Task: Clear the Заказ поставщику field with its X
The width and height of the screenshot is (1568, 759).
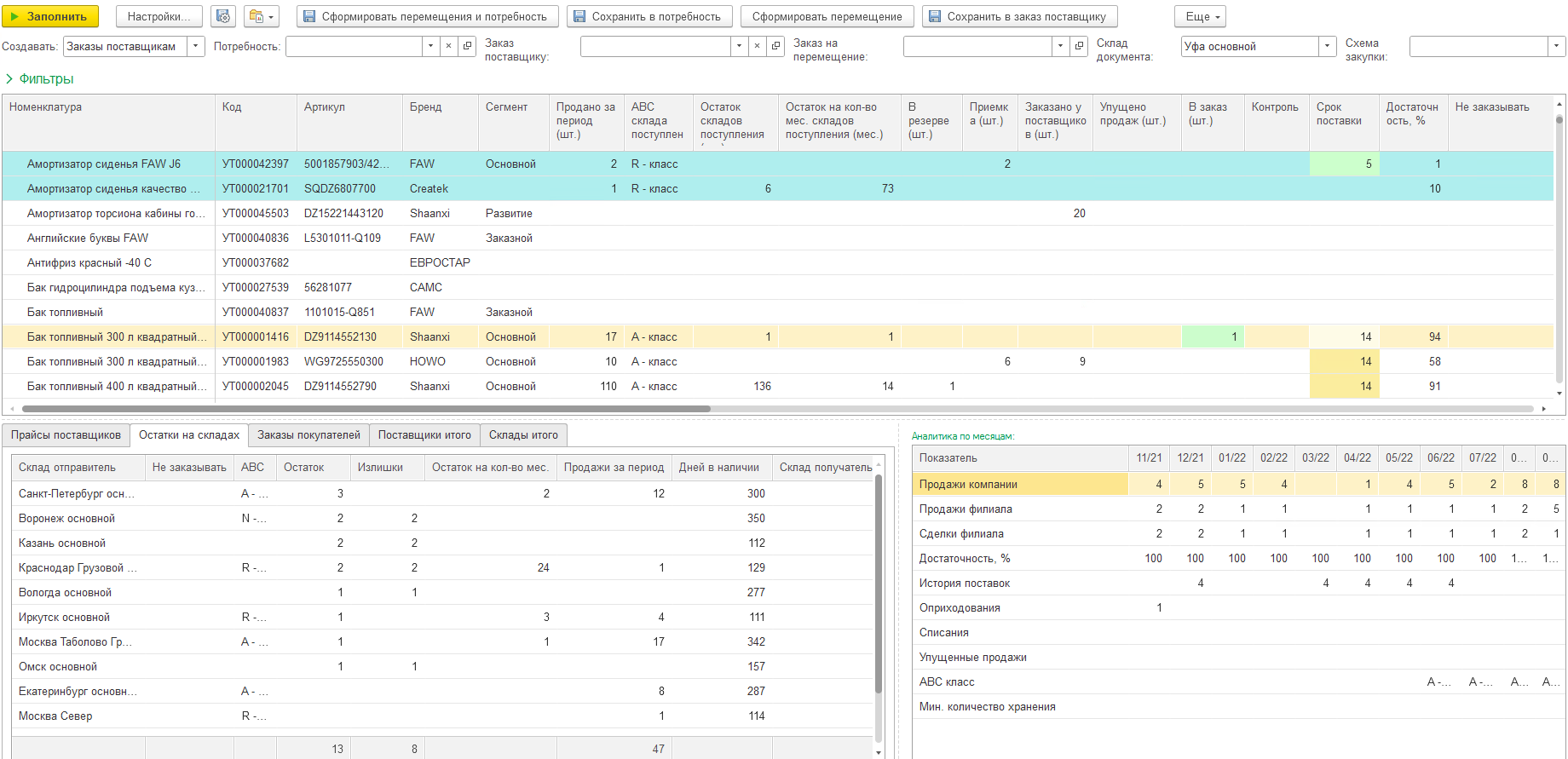Action: coord(757,46)
